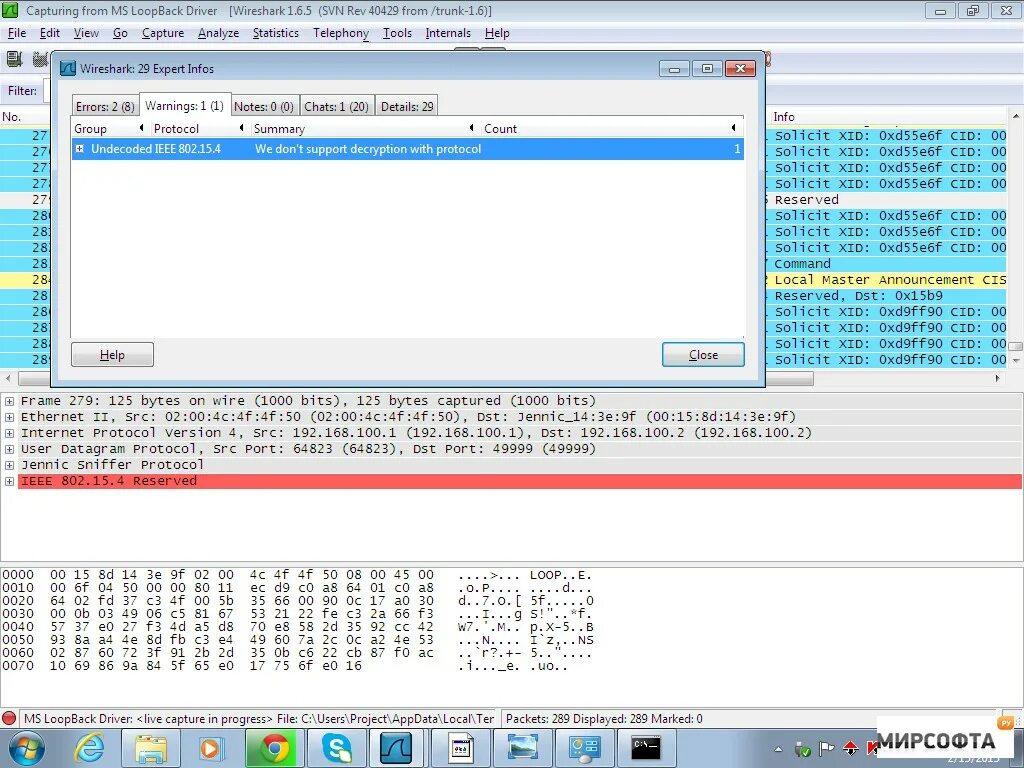Open Windows Media Player from taskbar
The width and height of the screenshot is (1024, 768).
point(210,748)
